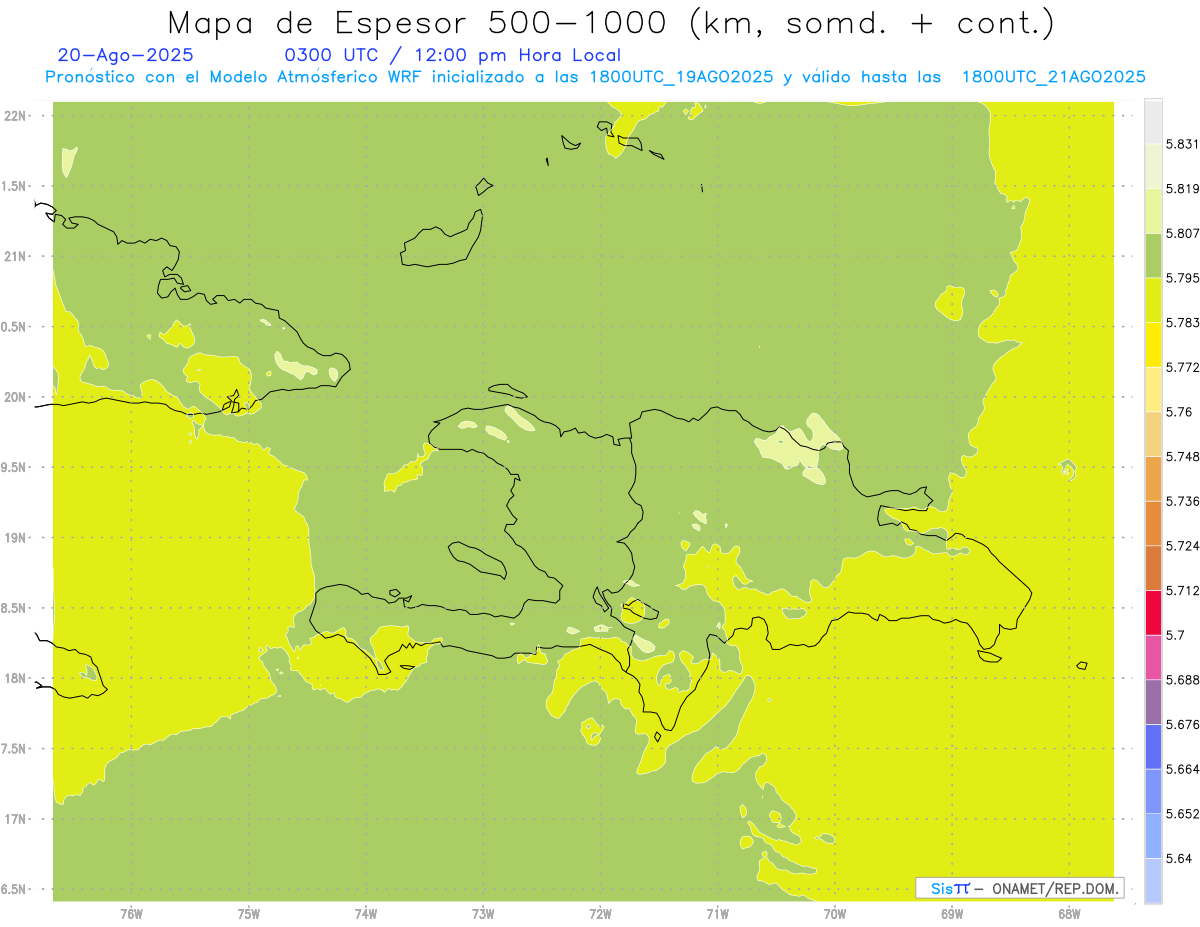
Task: Click the latitude label "20N"
Action: click(x=15, y=397)
